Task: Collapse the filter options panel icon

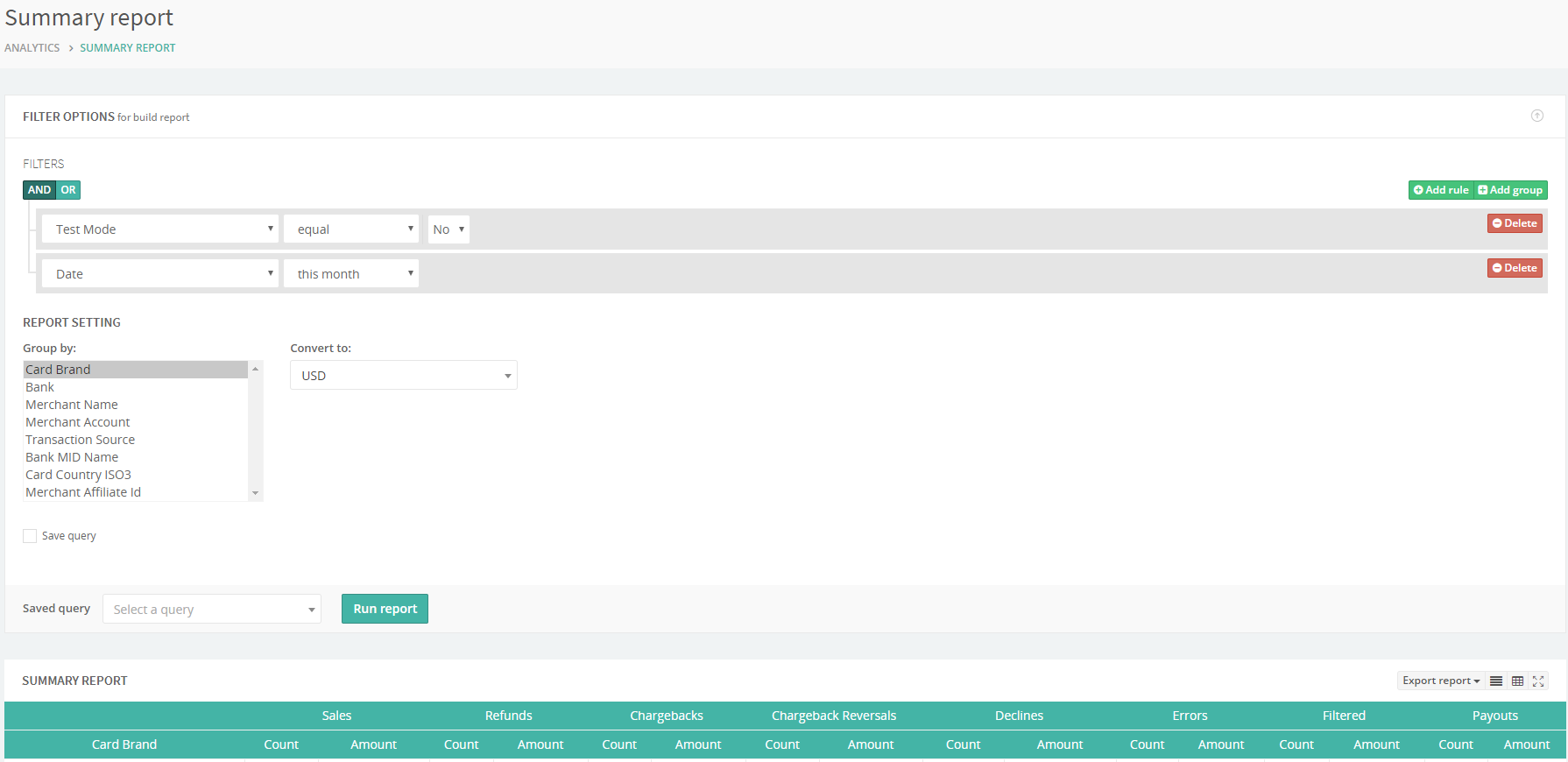Action: (x=1536, y=116)
